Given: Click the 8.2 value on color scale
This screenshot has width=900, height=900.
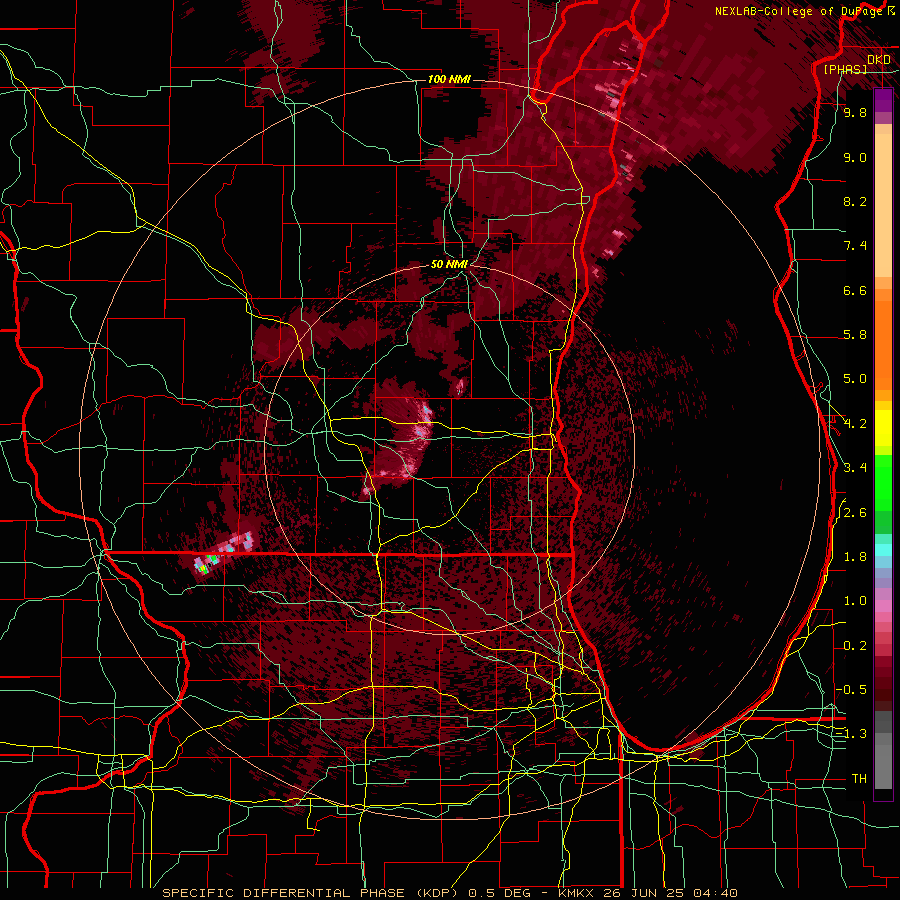Looking at the screenshot, I should 855,201.
